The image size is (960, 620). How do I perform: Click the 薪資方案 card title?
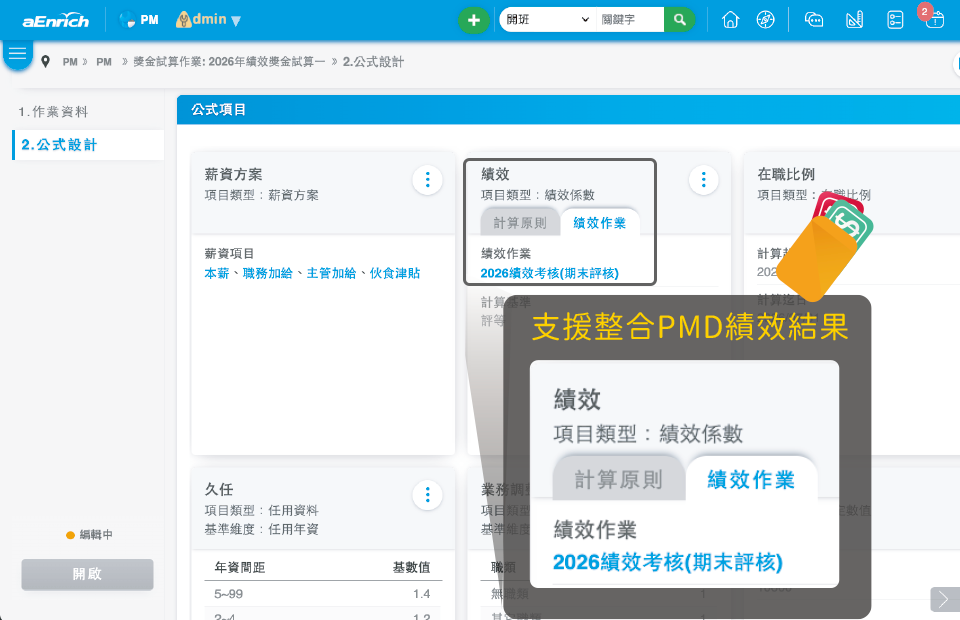click(x=233, y=174)
